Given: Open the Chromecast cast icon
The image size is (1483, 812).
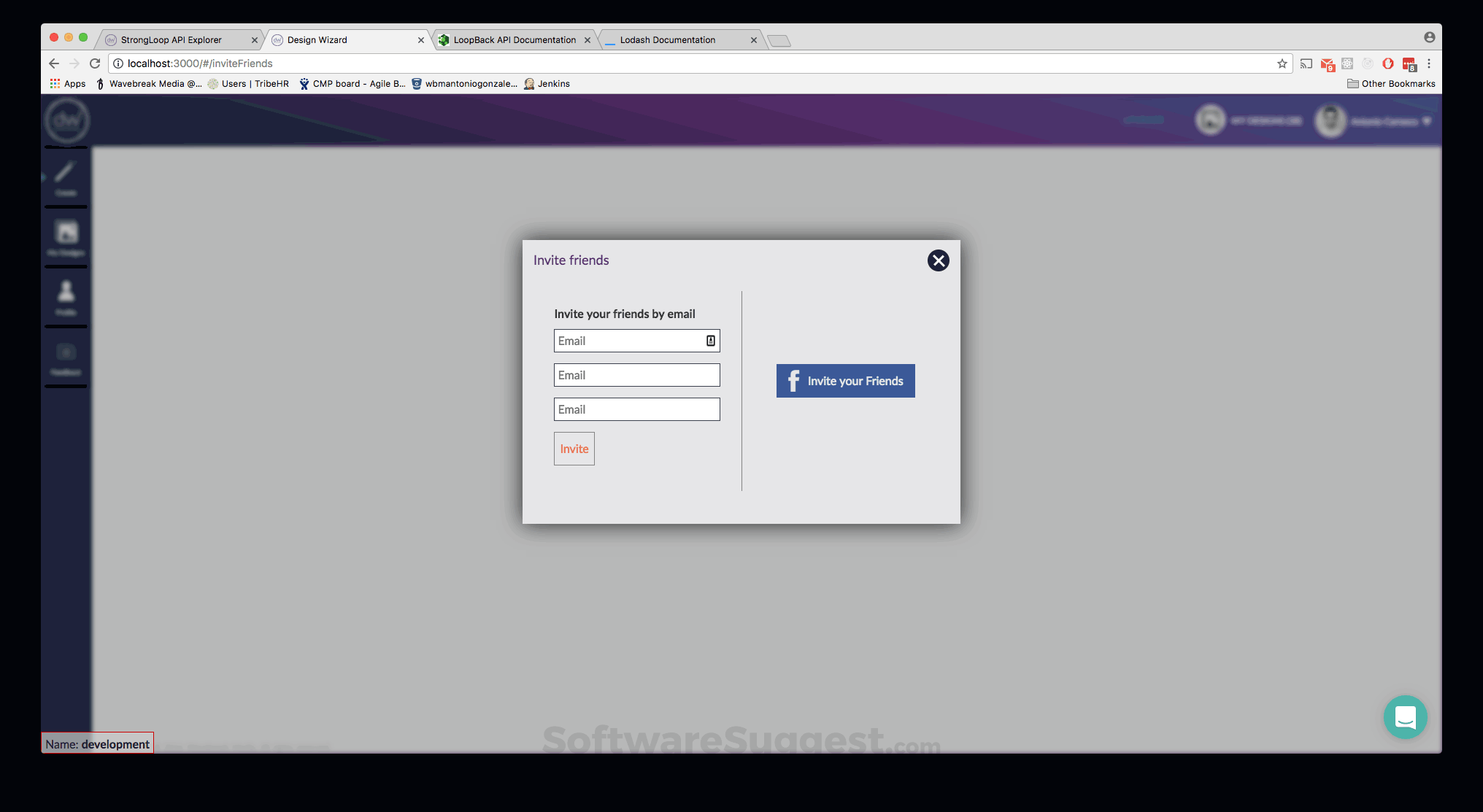Looking at the screenshot, I should click(x=1306, y=63).
